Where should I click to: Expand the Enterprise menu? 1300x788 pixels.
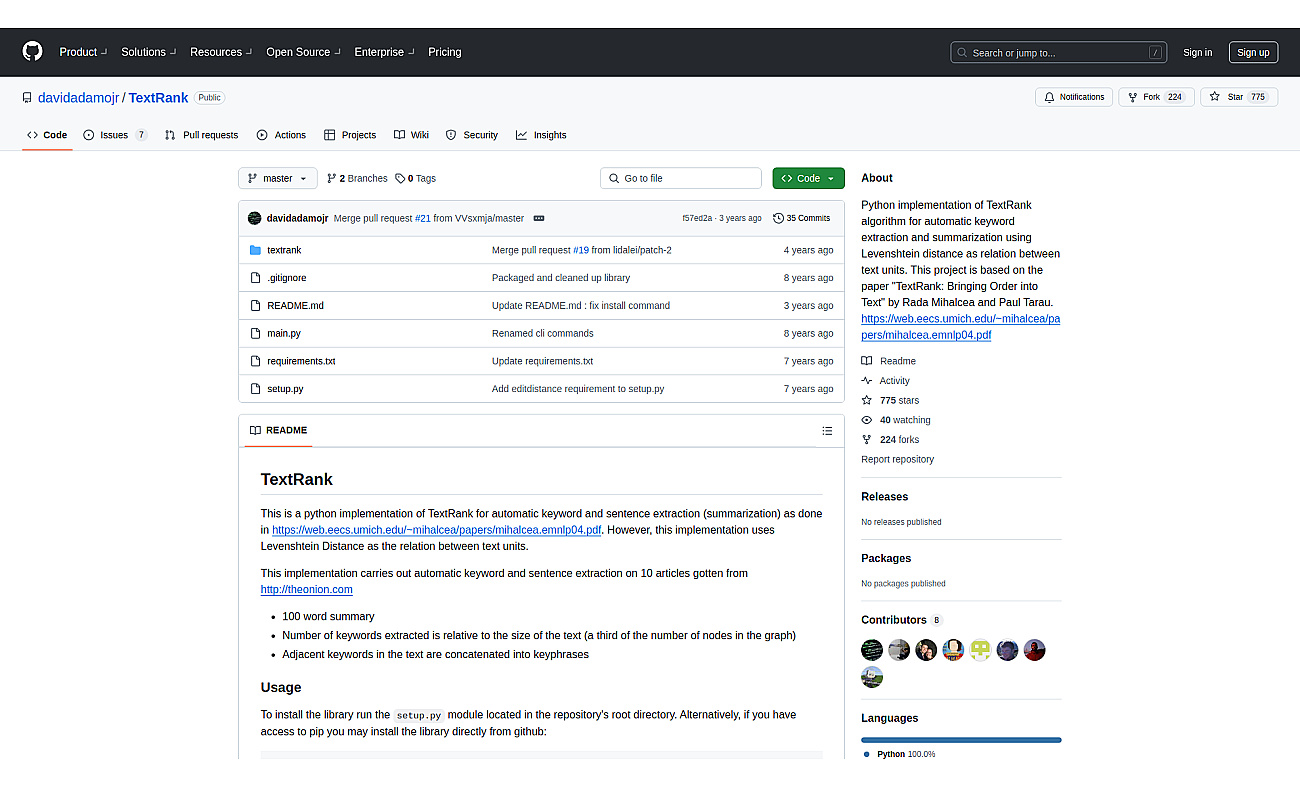pyautogui.click(x=384, y=52)
